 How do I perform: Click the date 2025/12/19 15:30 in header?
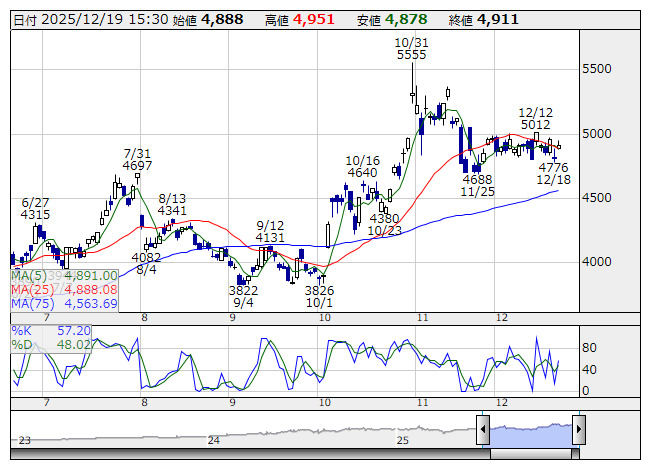pyautogui.click(x=104, y=19)
